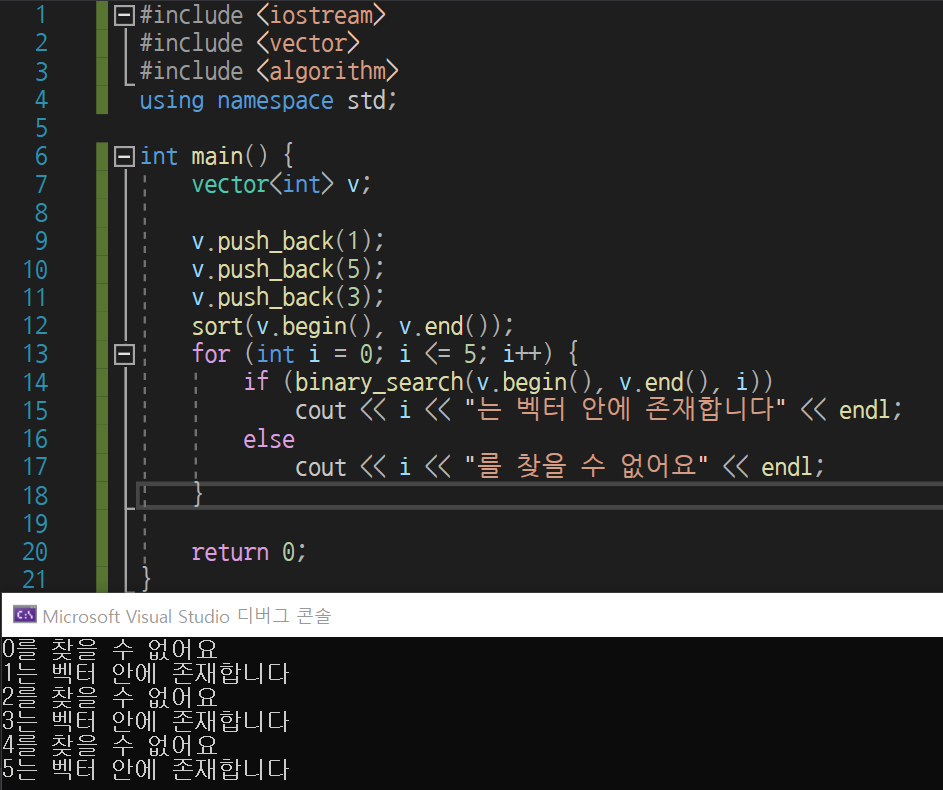Click the 'return 0;' statement
This screenshot has height=790, width=943.
pyautogui.click(x=249, y=552)
